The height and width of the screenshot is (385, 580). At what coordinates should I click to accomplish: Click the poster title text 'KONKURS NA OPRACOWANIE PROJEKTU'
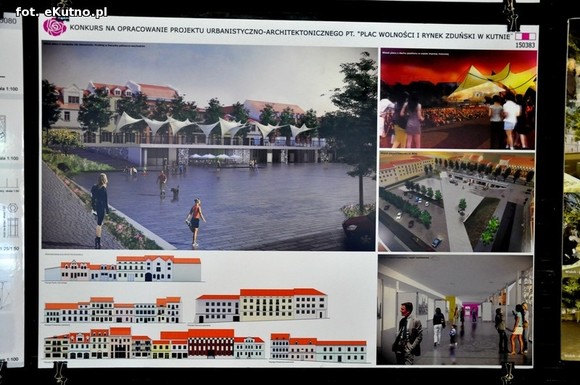(136, 28)
